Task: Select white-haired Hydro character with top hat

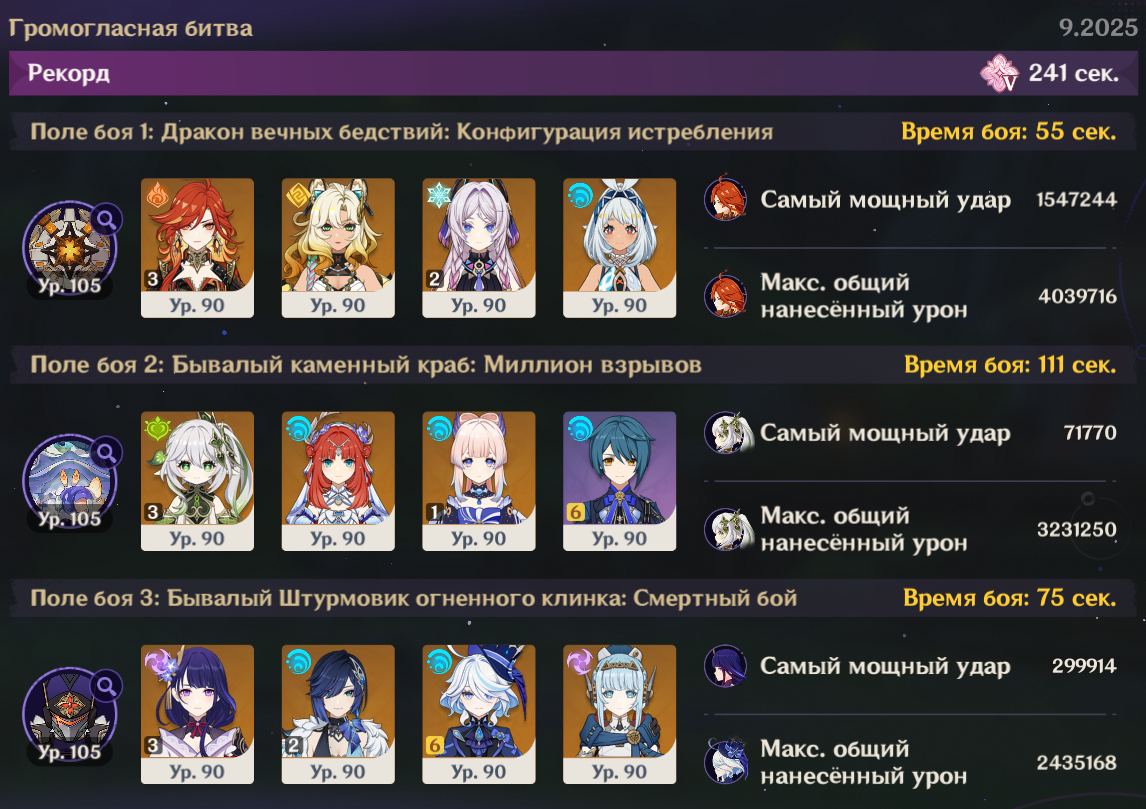Action: (x=479, y=714)
